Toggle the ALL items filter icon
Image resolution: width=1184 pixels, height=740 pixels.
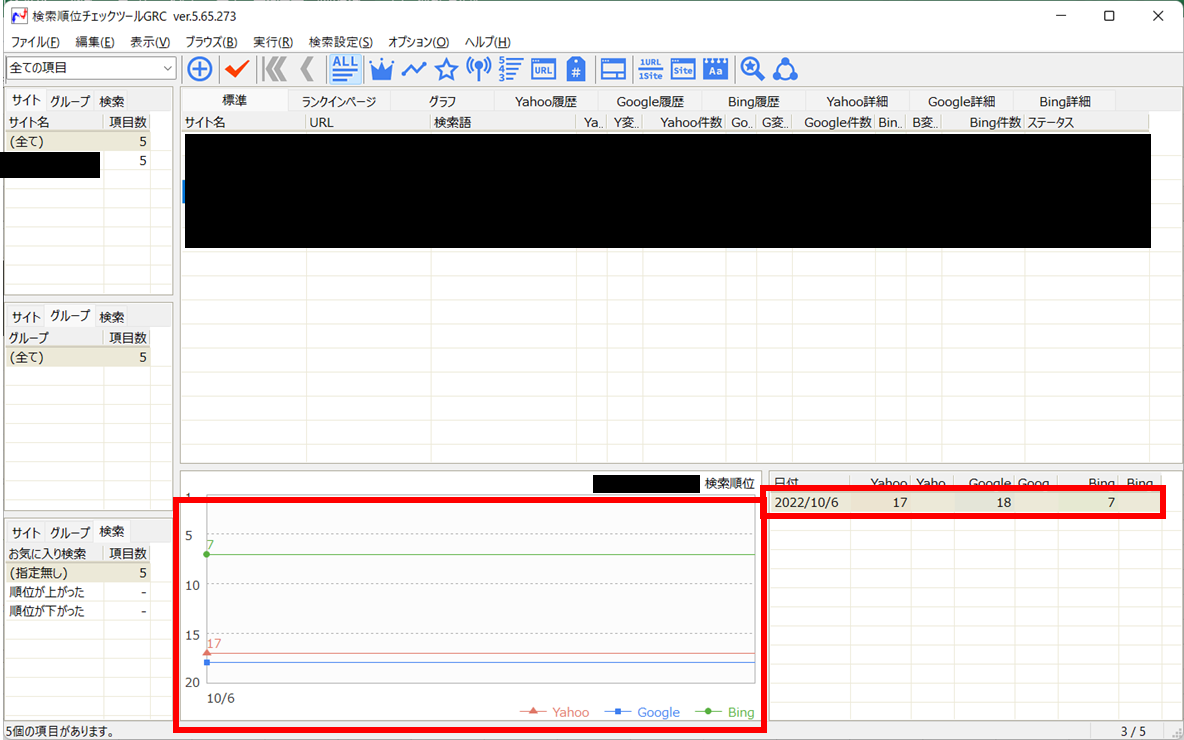click(345, 69)
